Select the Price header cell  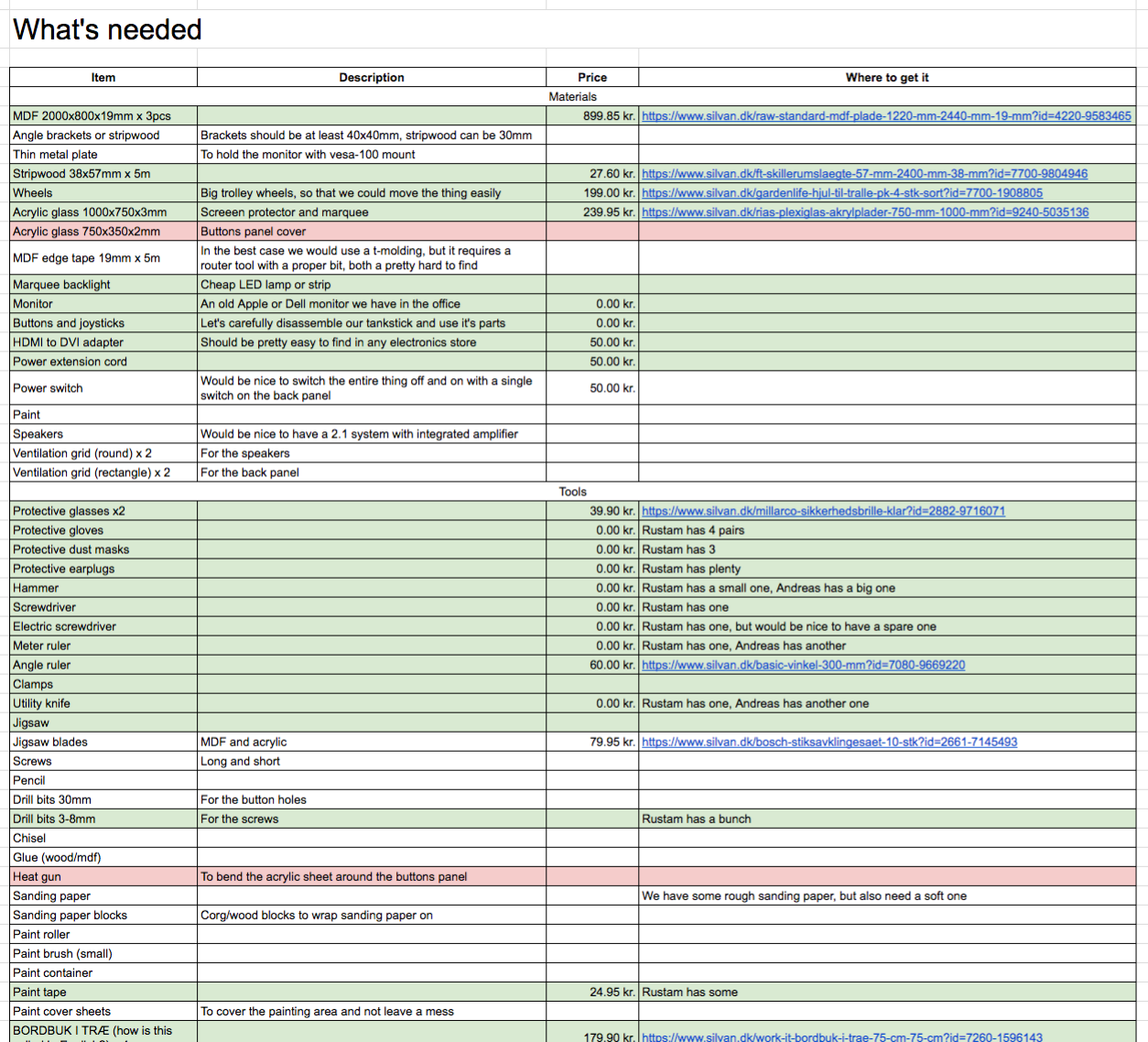[592, 78]
